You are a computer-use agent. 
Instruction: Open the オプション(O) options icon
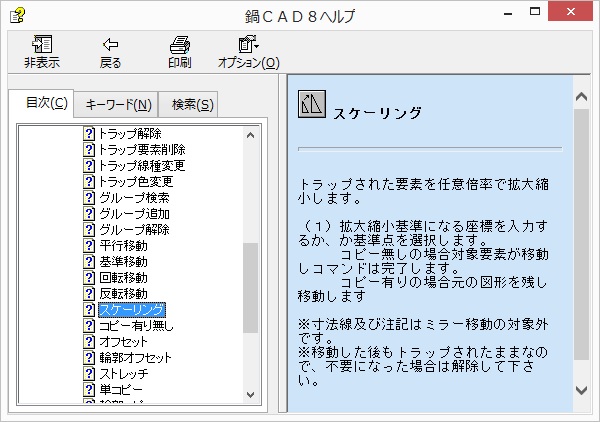[249, 44]
